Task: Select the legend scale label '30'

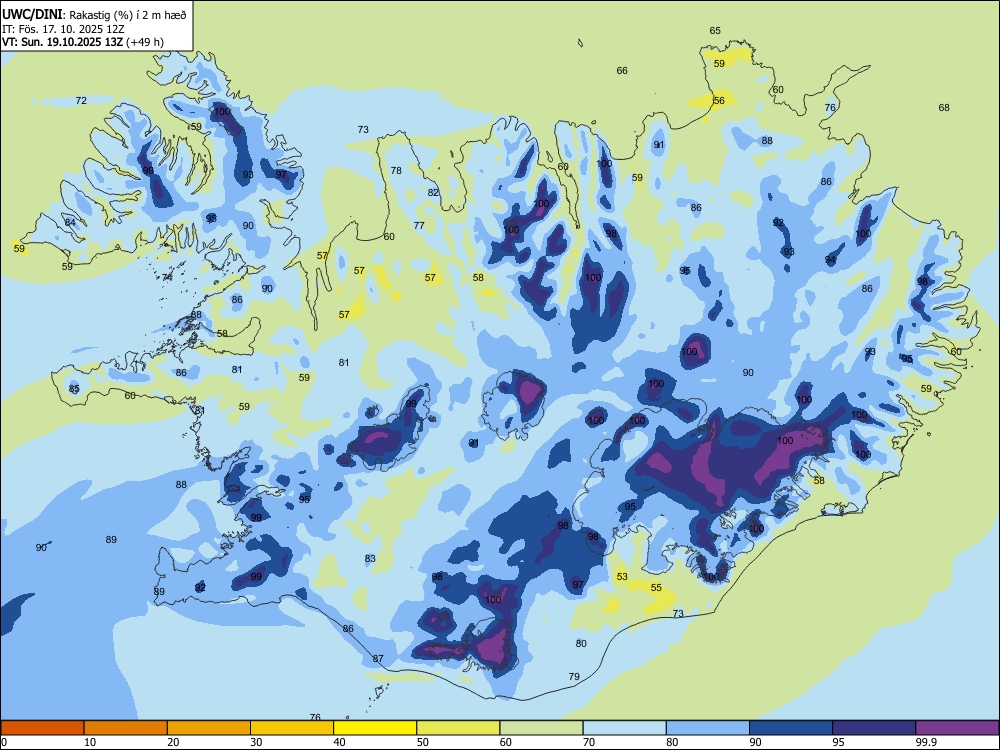Action: 256,742
